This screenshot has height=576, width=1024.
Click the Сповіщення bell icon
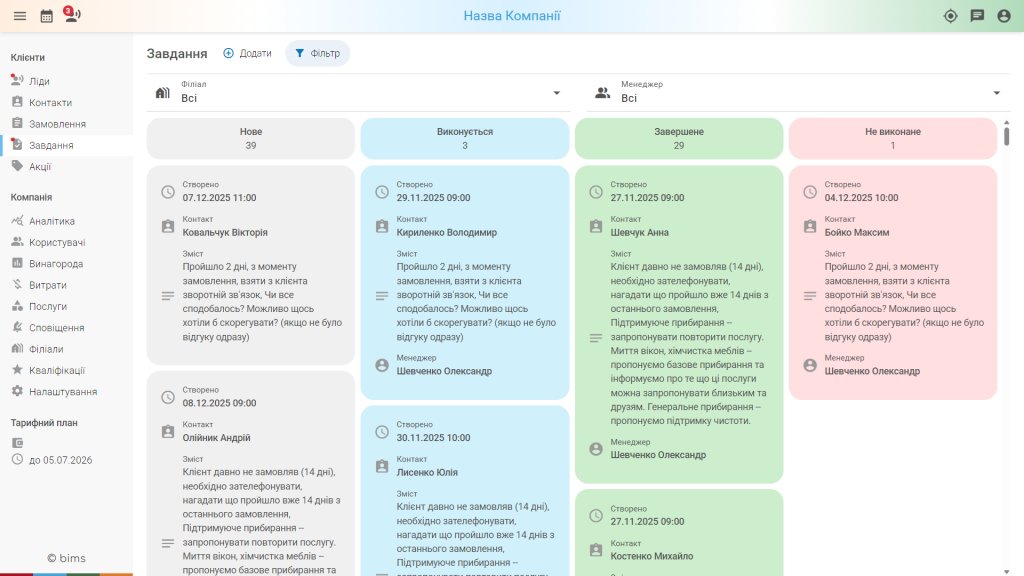[x=17, y=327]
